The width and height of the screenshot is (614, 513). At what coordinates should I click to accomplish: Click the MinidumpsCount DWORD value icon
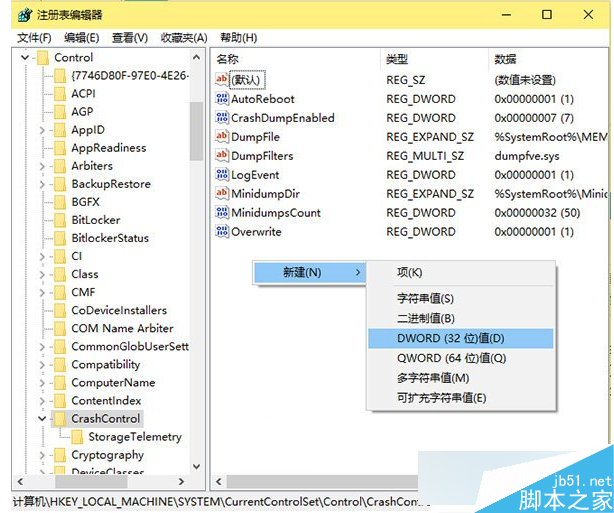coord(222,212)
